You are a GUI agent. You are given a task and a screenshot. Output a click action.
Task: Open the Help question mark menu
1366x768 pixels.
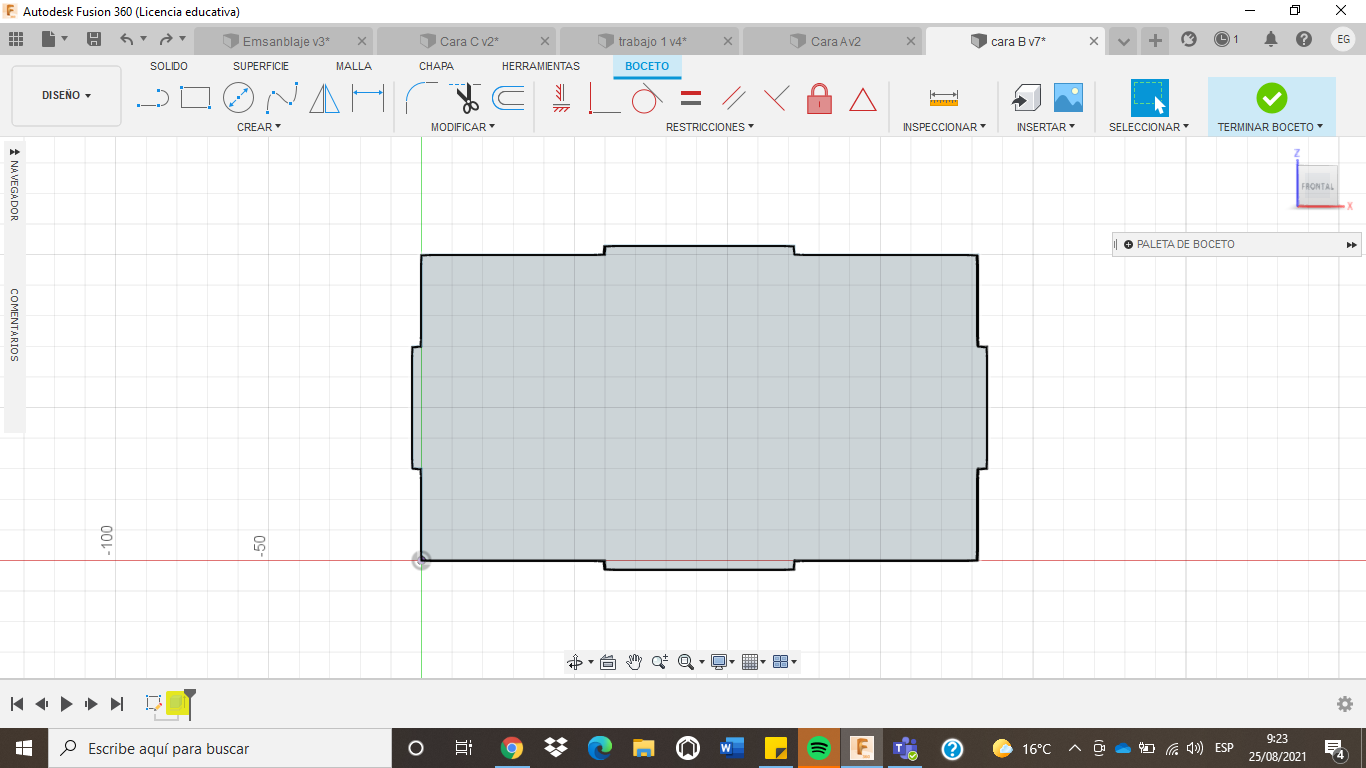[x=1304, y=40]
